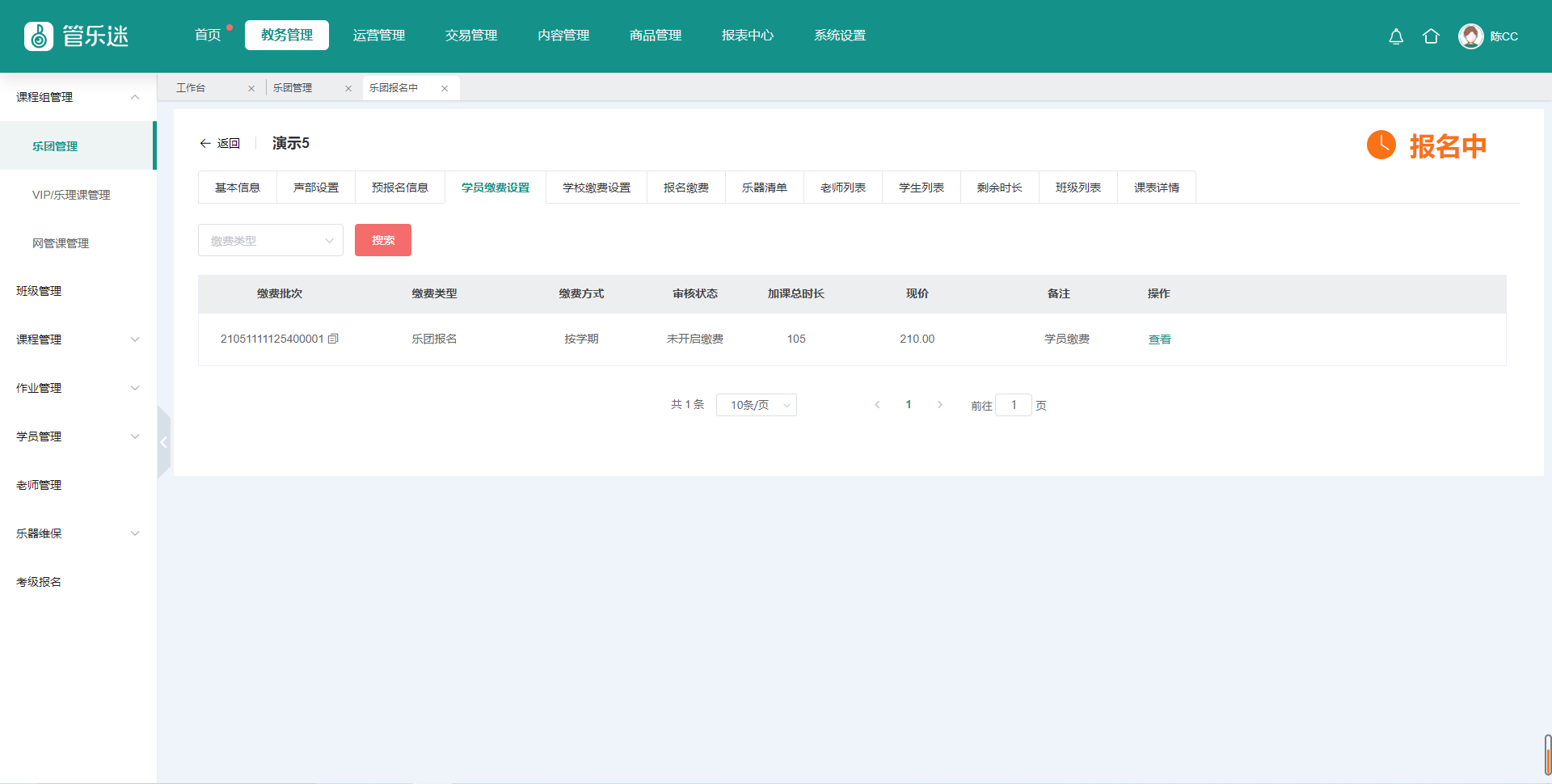Expand the 学员管理 sidebar menu

pos(78,436)
